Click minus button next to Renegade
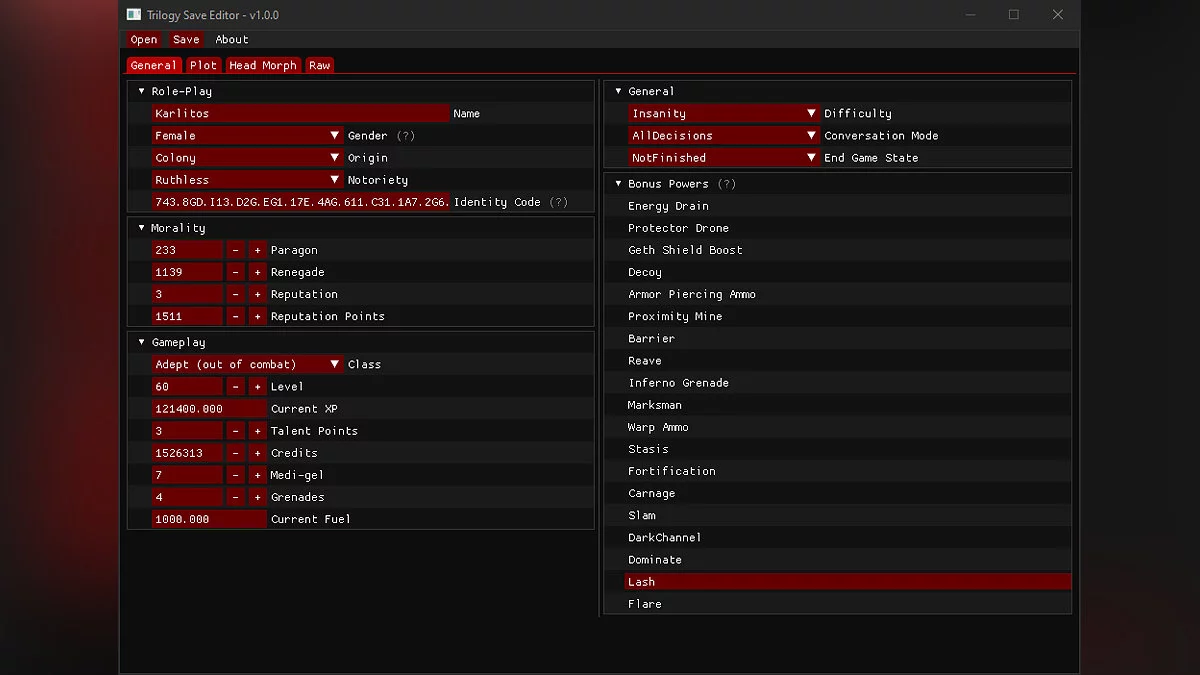This screenshot has width=1200, height=675. (235, 272)
